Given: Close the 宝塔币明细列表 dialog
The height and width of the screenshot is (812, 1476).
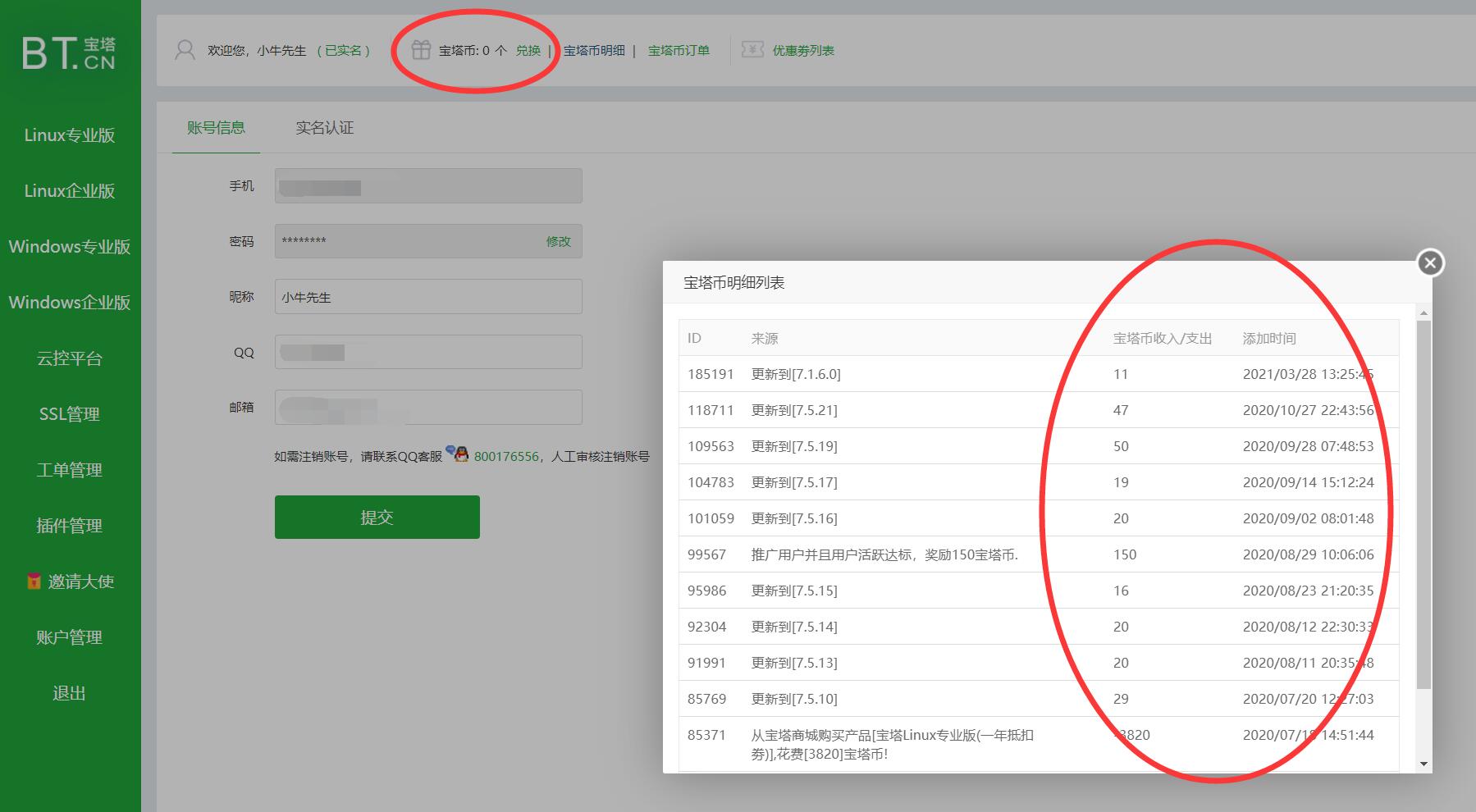Looking at the screenshot, I should point(1430,262).
